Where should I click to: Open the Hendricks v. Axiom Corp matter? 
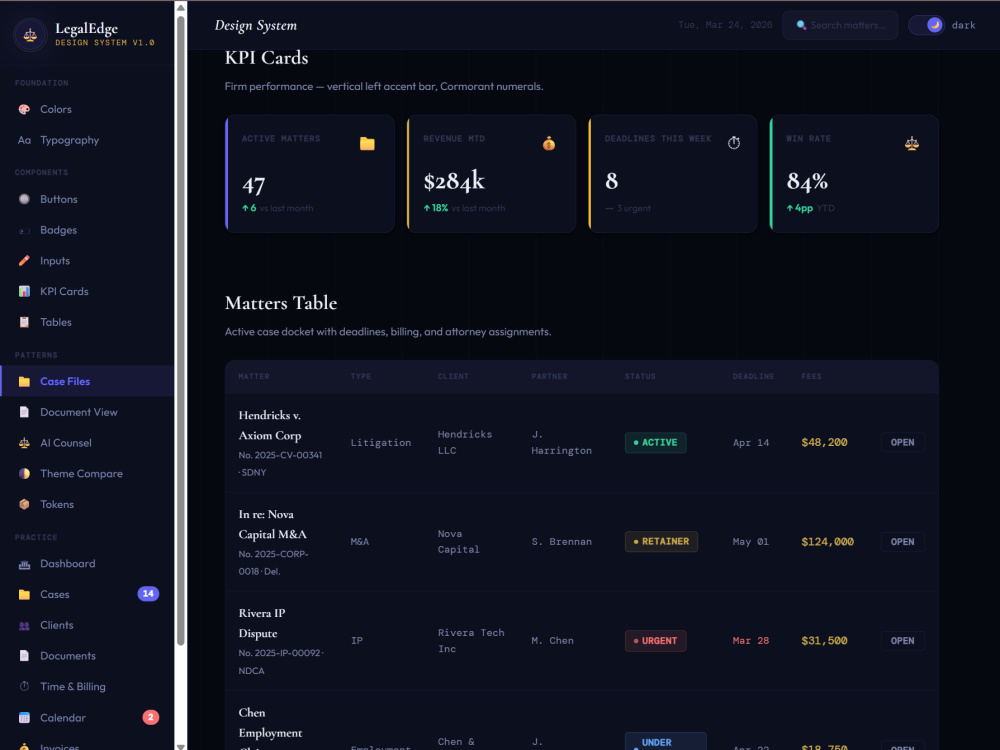(x=902, y=443)
